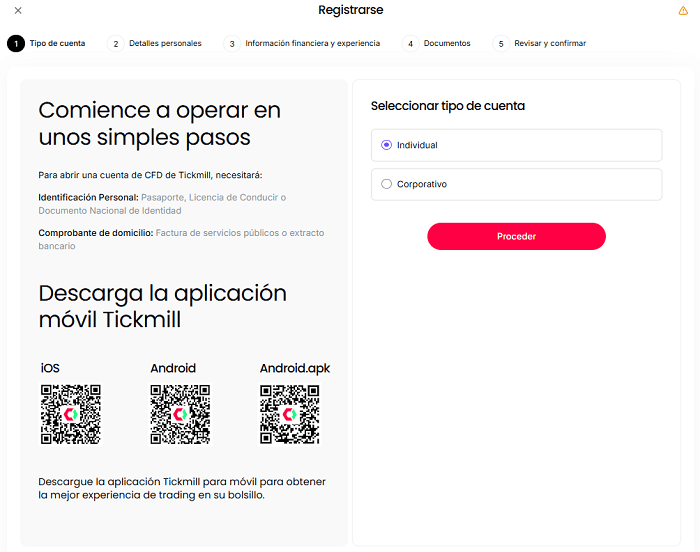Screen dimensions: 700x552
Task: Click the red Proceder button
Action: [x=516, y=236]
